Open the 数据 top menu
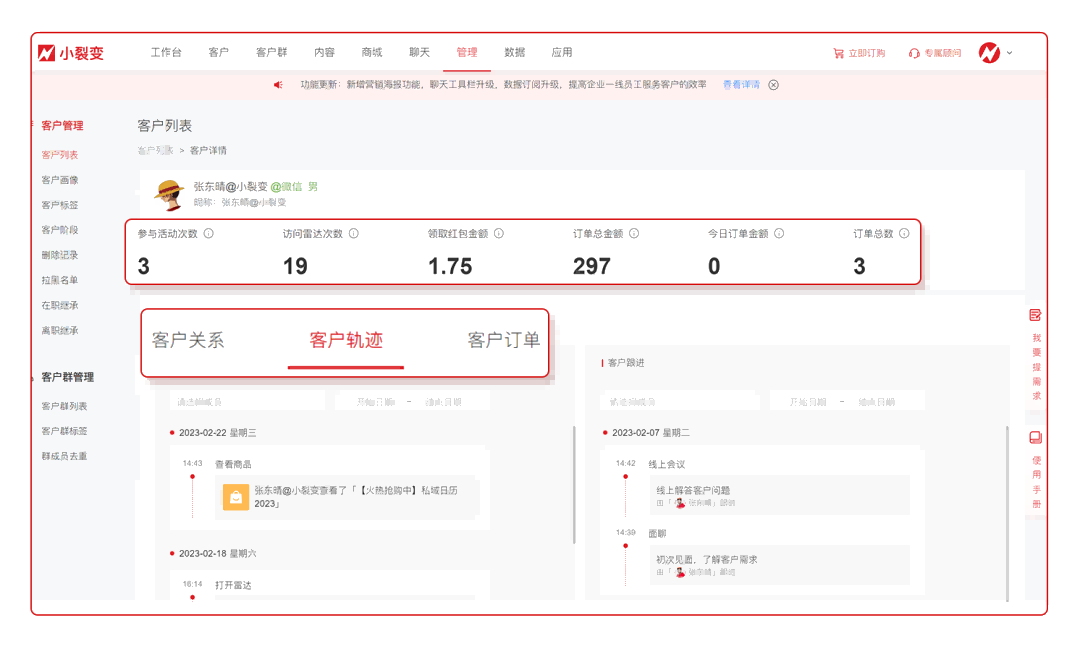Screen dimensions: 1080x649 (514, 52)
